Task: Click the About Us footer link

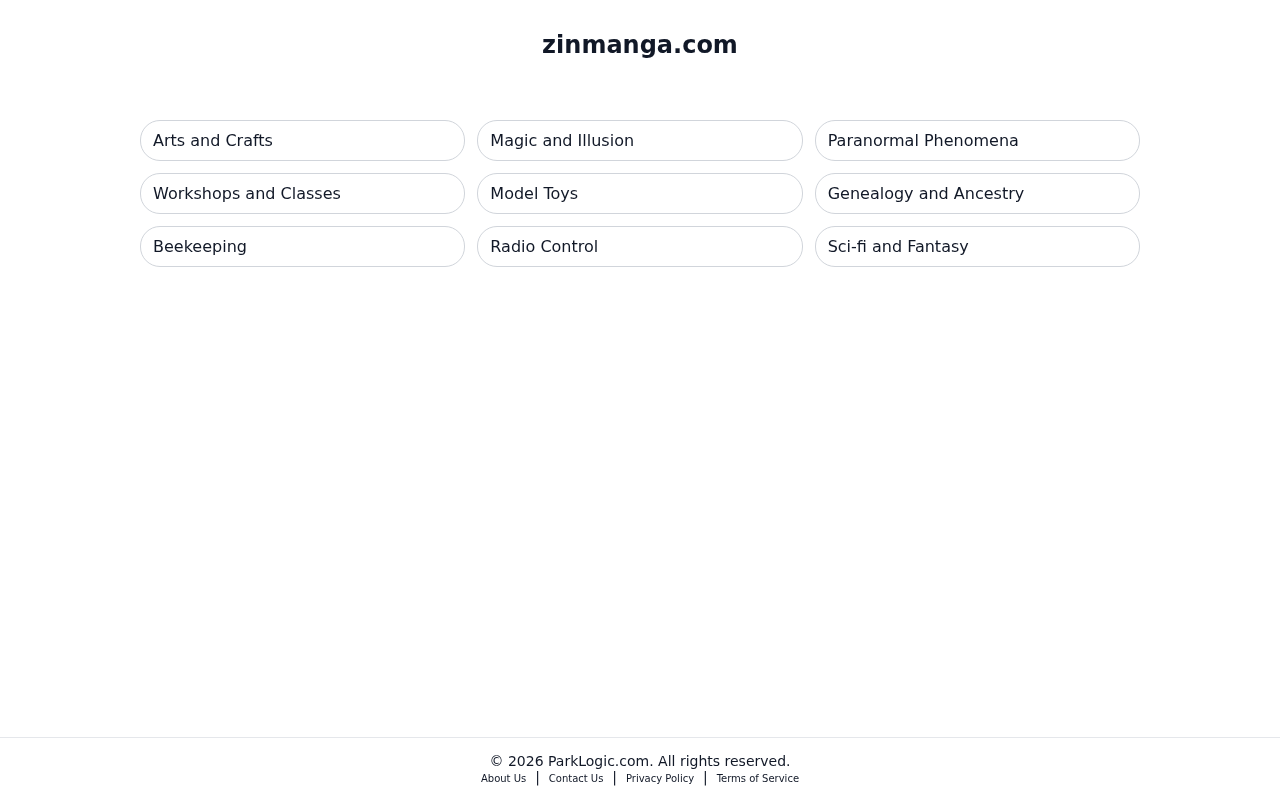Action: point(503,779)
